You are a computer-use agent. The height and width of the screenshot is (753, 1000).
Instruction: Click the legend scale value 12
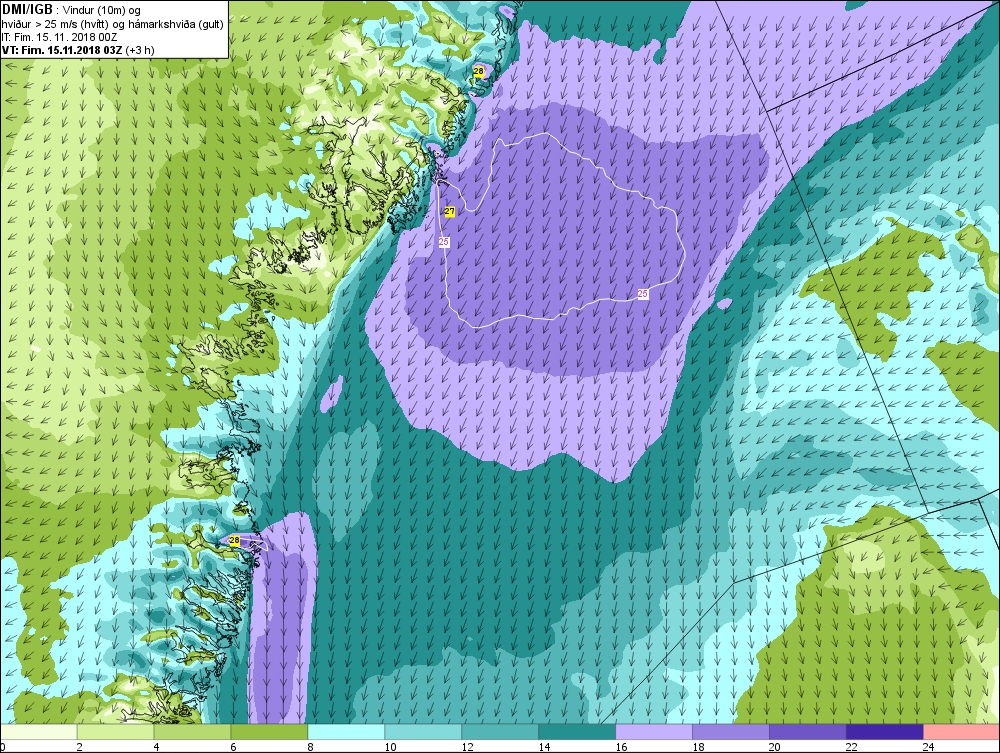tap(467, 747)
